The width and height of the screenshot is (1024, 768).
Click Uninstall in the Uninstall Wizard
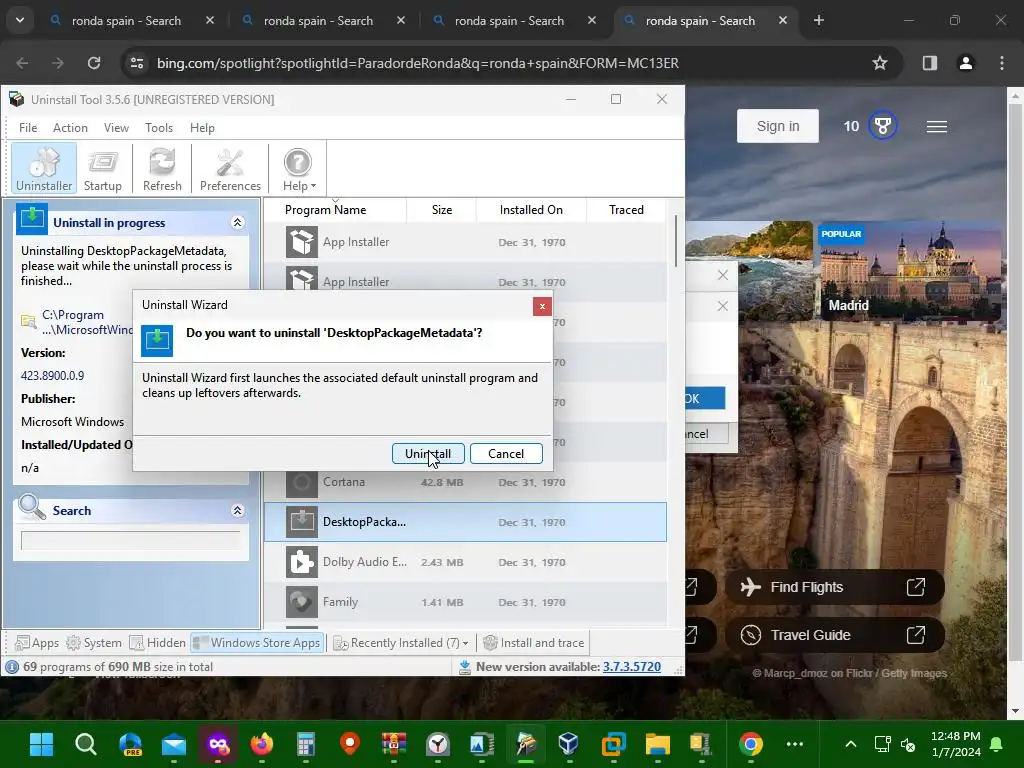click(x=428, y=454)
